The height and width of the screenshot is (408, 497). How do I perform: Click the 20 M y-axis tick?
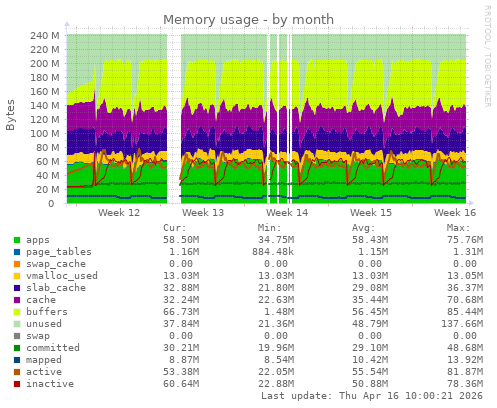[48, 189]
